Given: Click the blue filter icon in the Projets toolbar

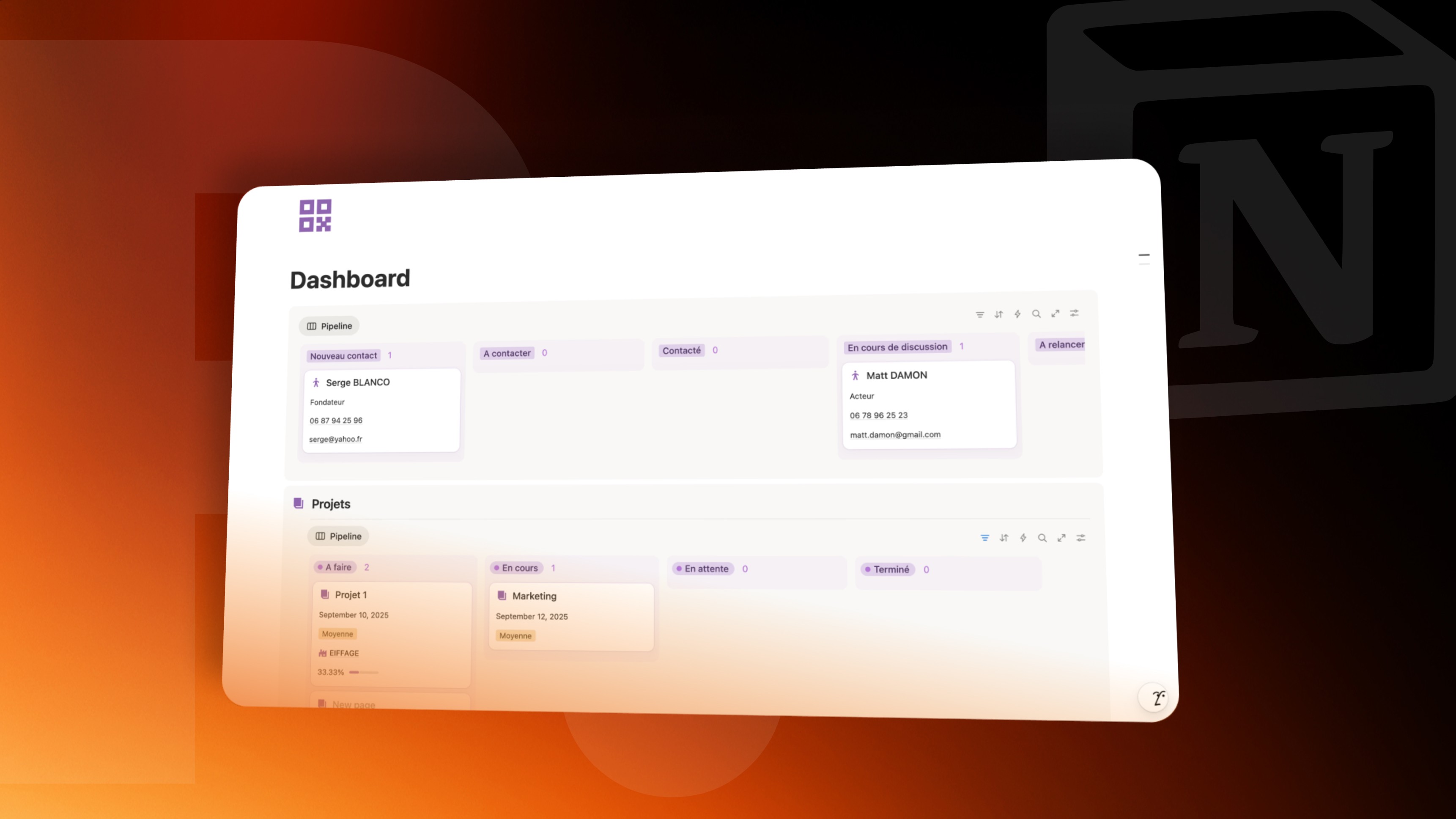Looking at the screenshot, I should pos(984,538).
